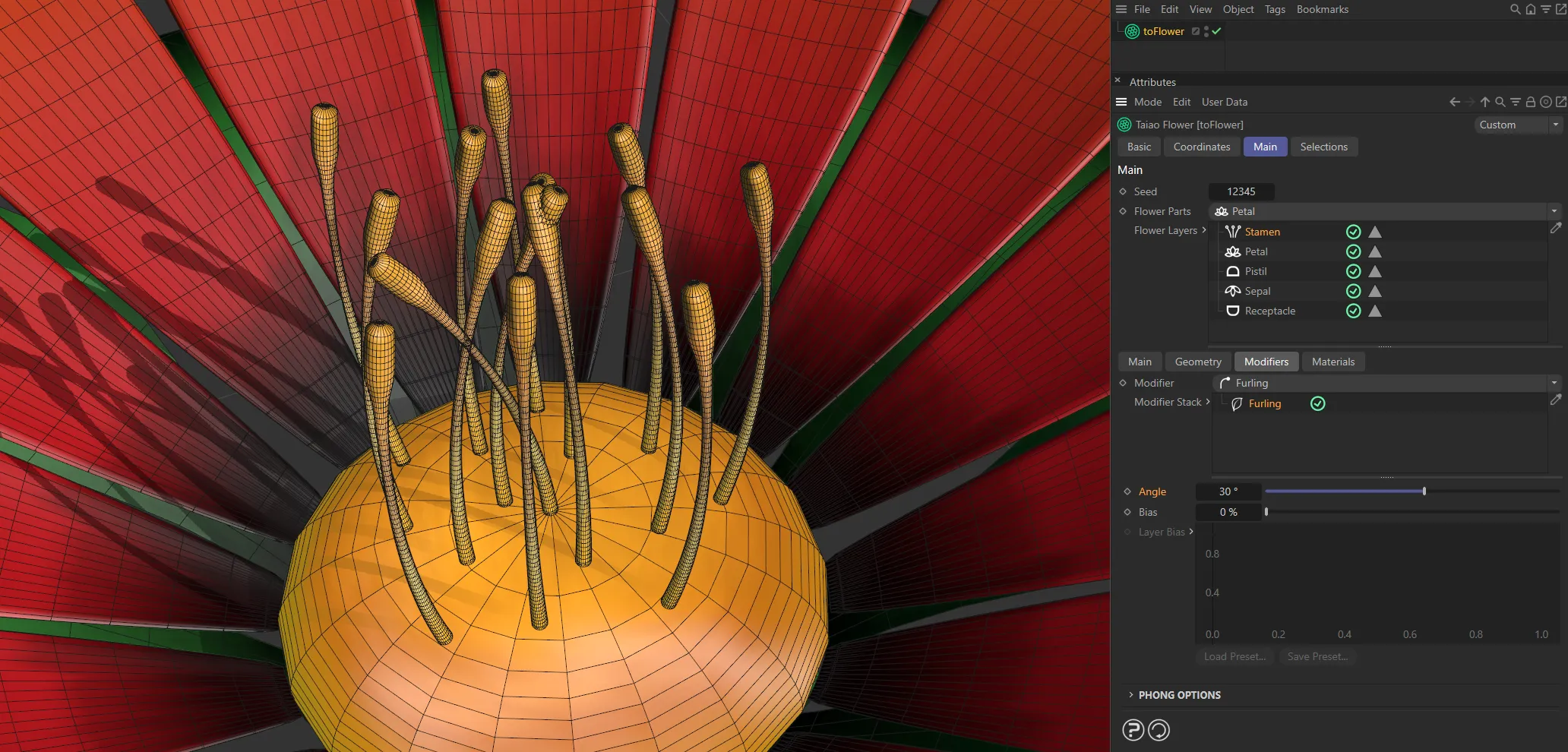Click the Save Preset button
This screenshot has height=752, width=1568.
[x=1317, y=656]
